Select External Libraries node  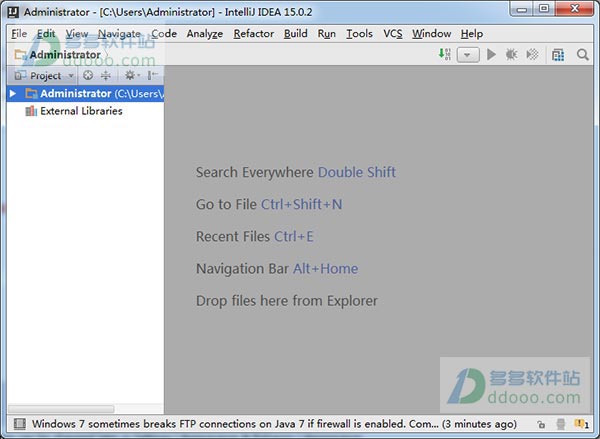pyautogui.click(x=74, y=111)
